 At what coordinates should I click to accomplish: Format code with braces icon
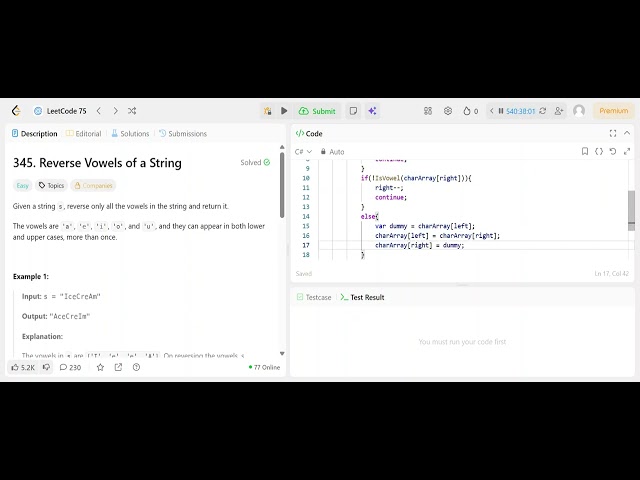599,151
